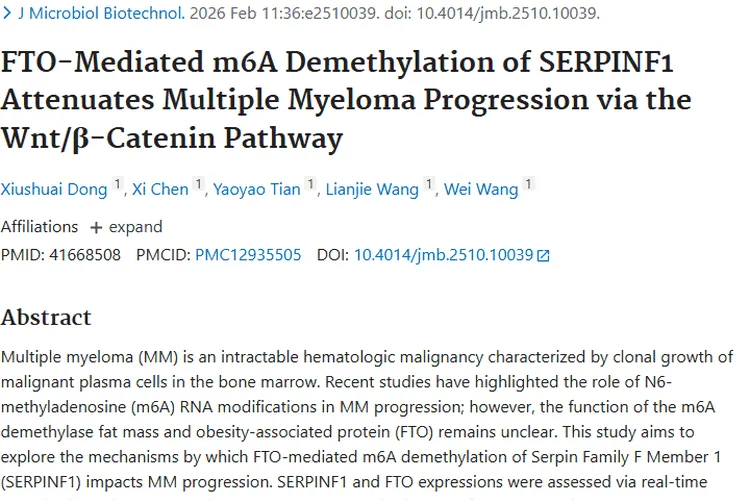Click affiliation superscript after Xi Chen
750x500 pixels.
coord(199,184)
